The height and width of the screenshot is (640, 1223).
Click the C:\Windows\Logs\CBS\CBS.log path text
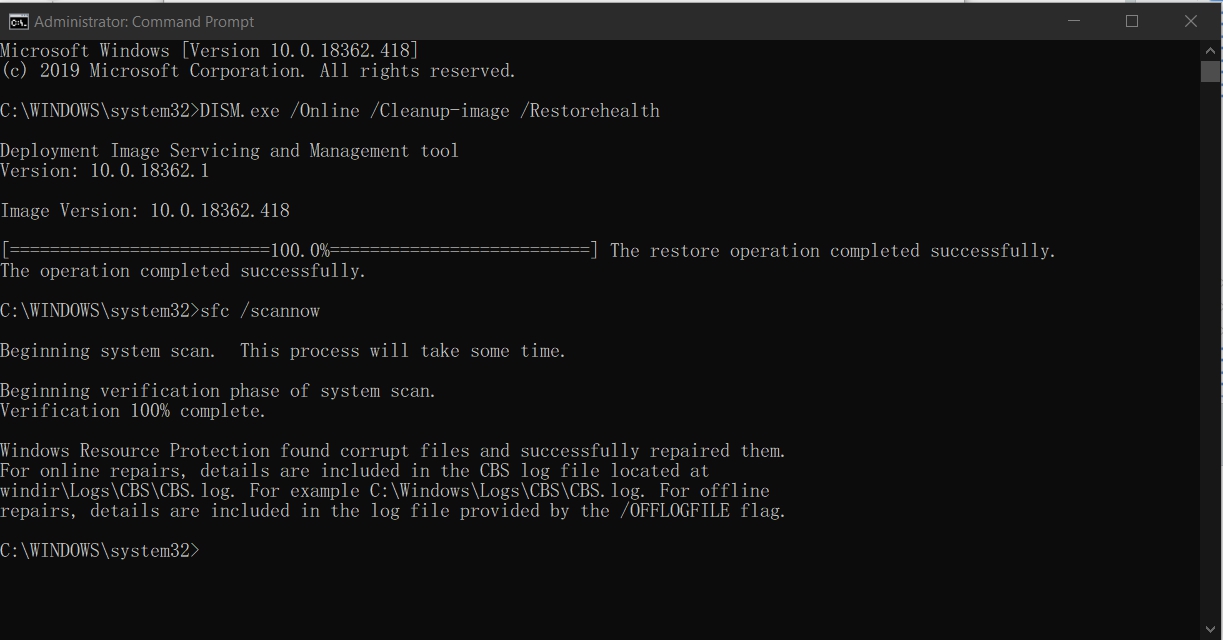coord(509,491)
